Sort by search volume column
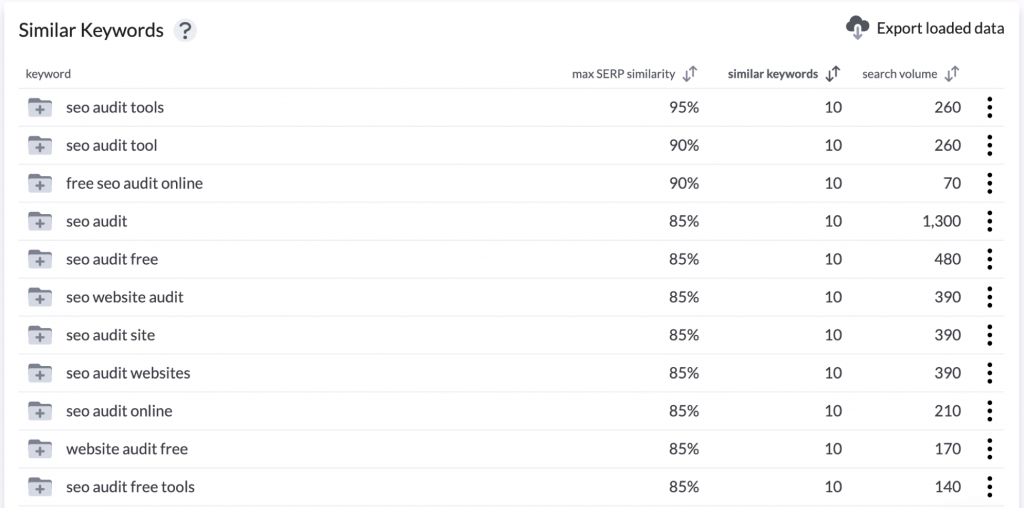This screenshot has width=1024, height=508. [x=952, y=74]
